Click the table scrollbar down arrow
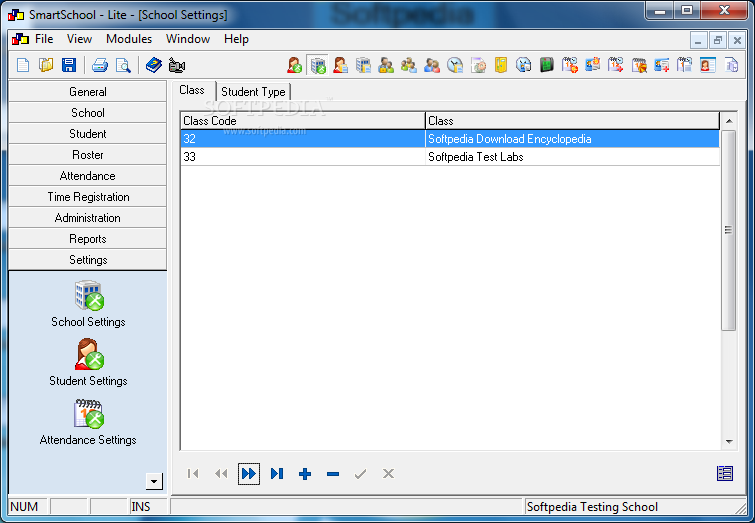This screenshot has height=523, width=755. click(x=729, y=442)
